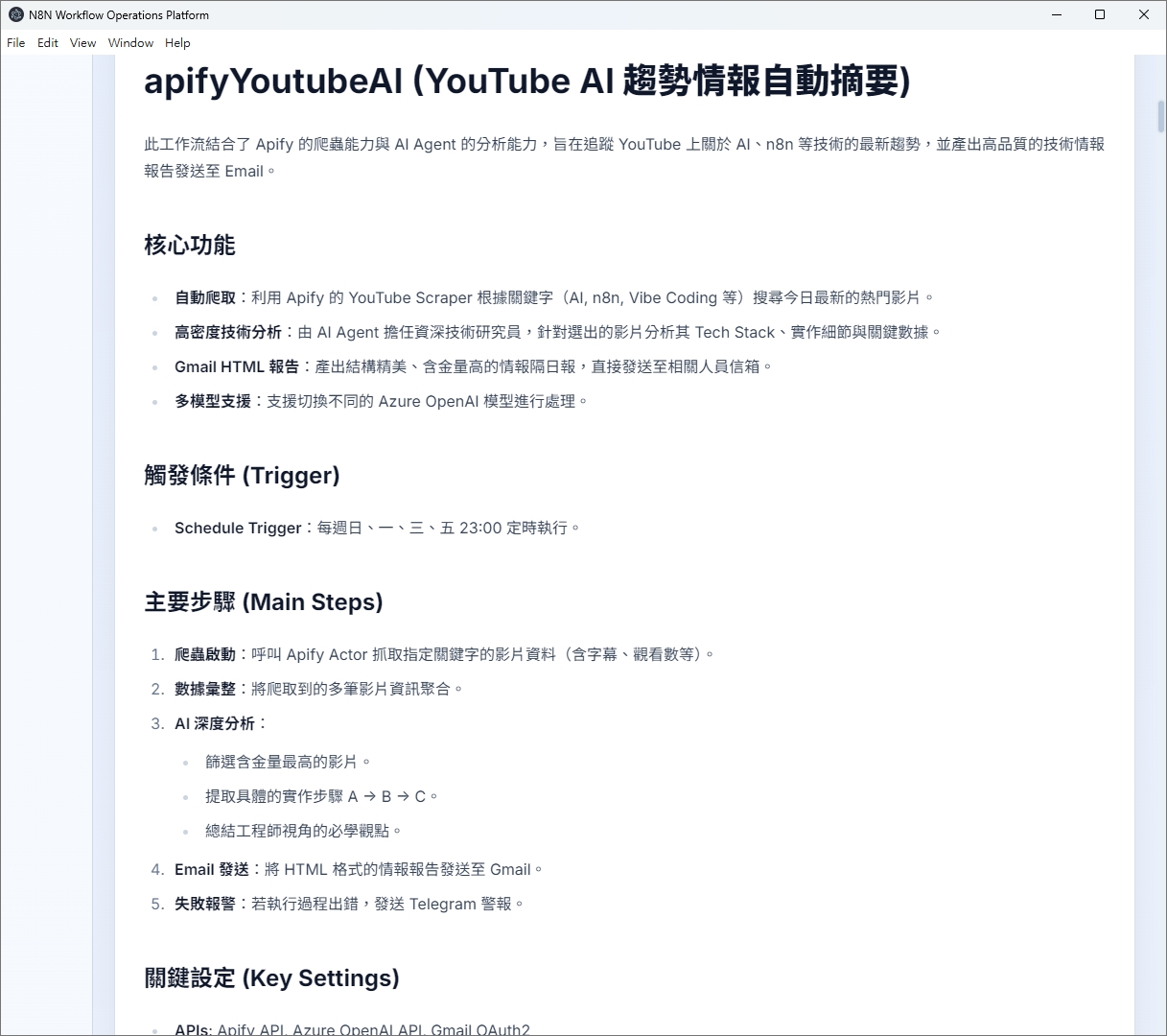Click step 5 失敗報警 text
1167x1036 pixels.
tap(349, 904)
